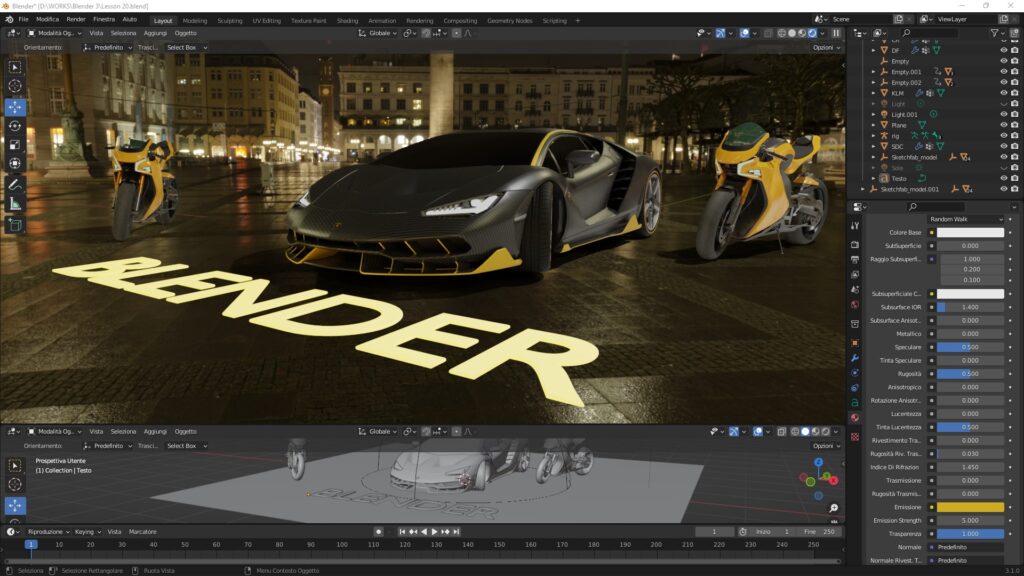Activate the Move tool in main viewport

(x=15, y=107)
